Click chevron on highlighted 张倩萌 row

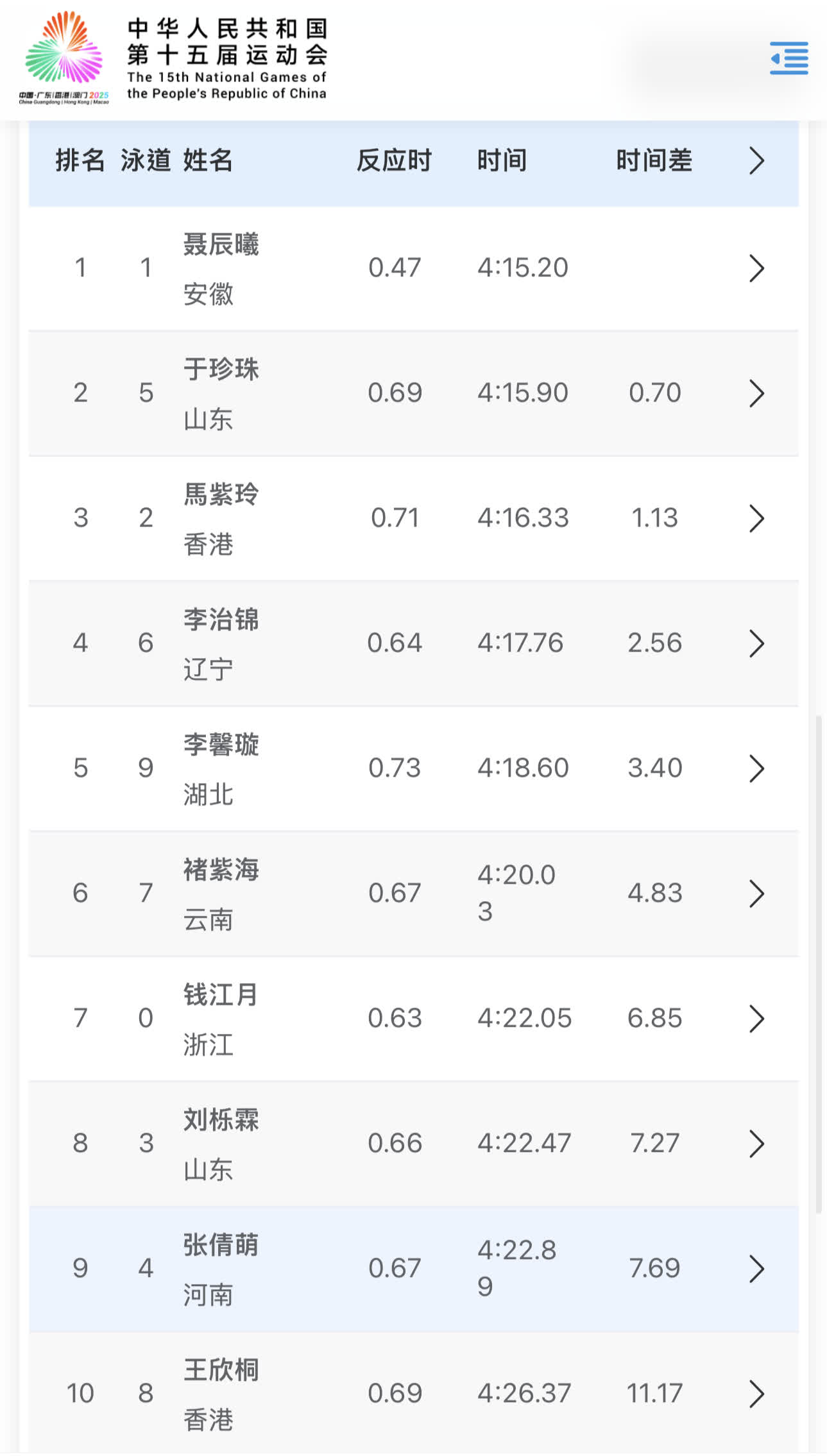756,1269
